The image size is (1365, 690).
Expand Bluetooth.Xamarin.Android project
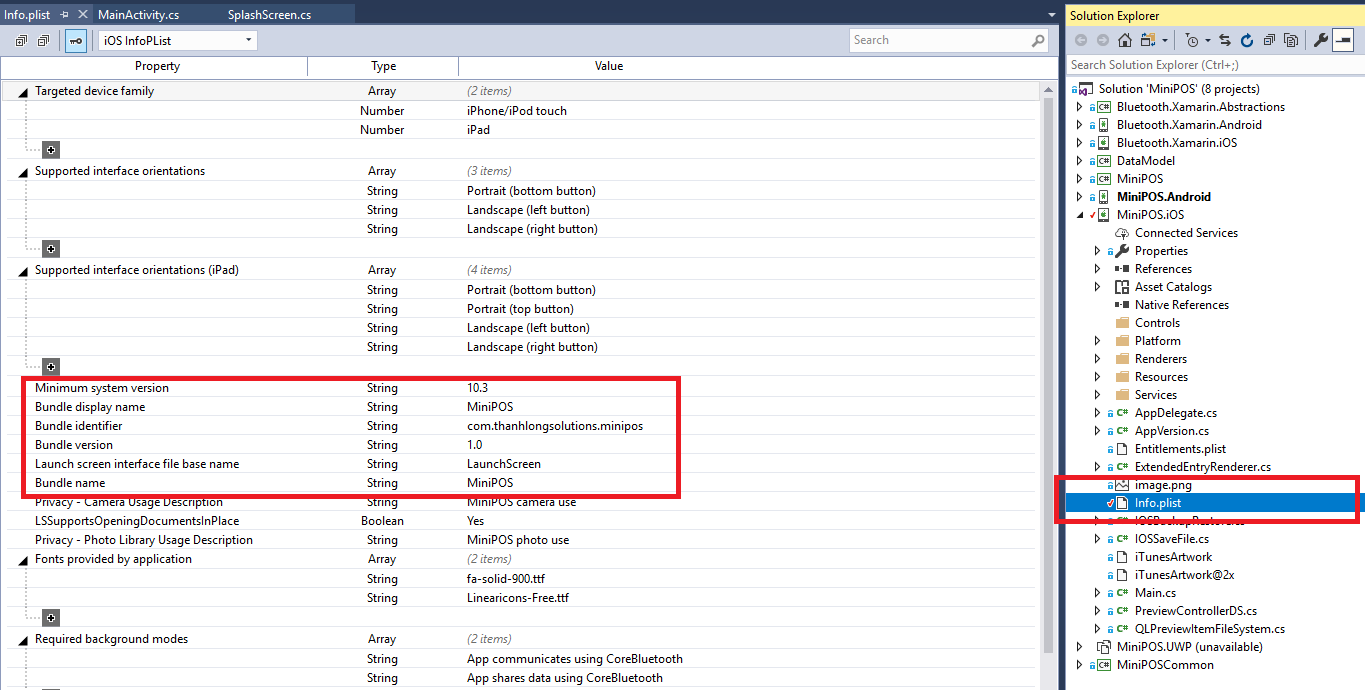pyautogui.click(x=1079, y=125)
